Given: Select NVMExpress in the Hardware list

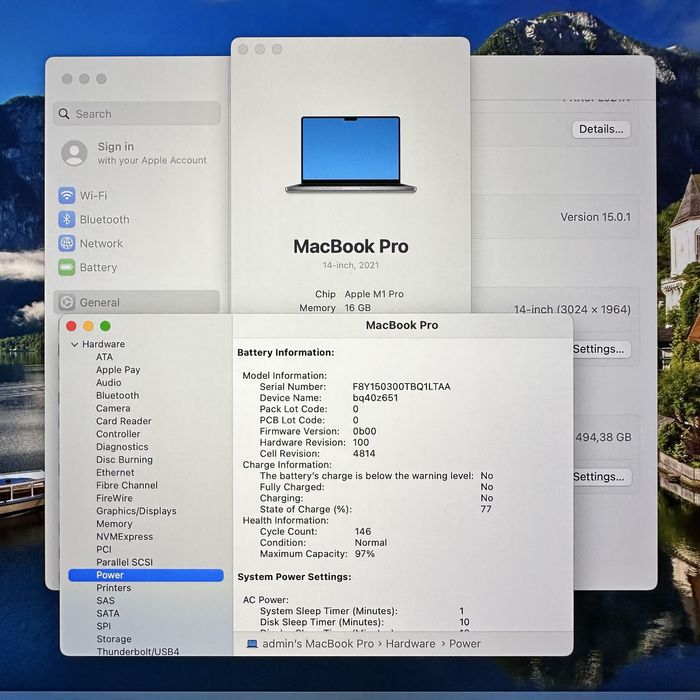Looking at the screenshot, I should click(x=125, y=537).
